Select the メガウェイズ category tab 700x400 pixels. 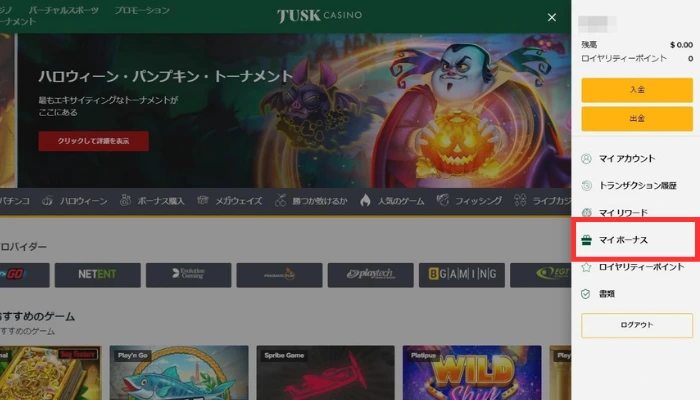[x=238, y=201]
